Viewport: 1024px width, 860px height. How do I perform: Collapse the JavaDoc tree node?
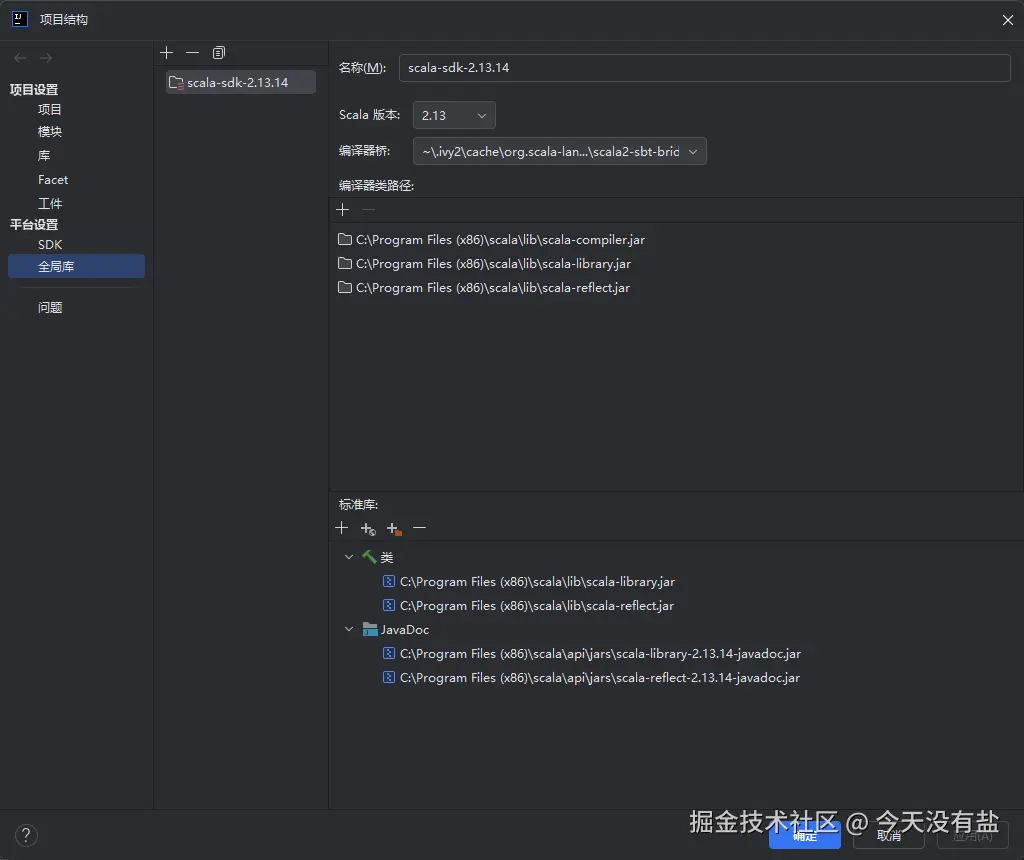348,630
